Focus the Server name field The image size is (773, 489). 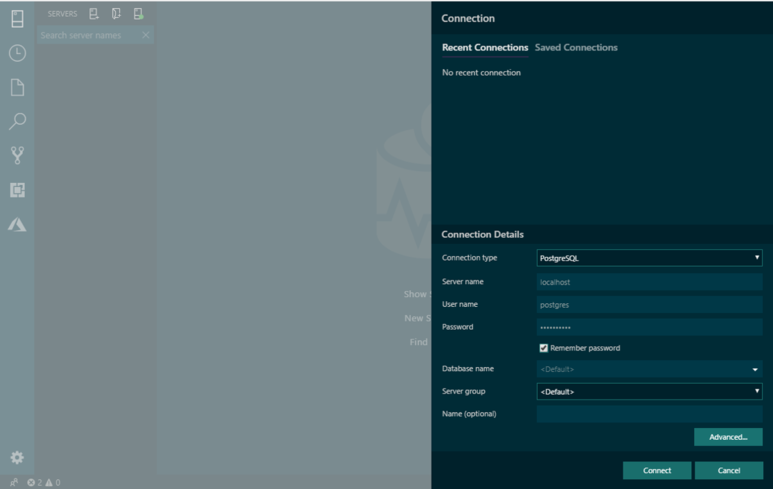click(x=649, y=282)
